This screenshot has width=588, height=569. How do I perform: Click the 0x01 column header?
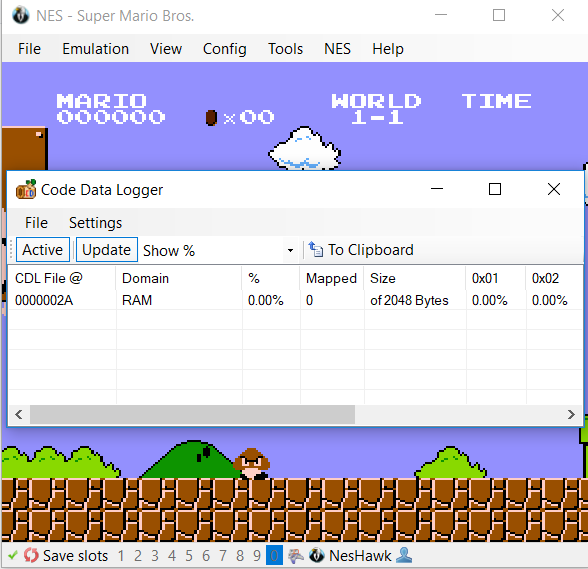point(496,278)
